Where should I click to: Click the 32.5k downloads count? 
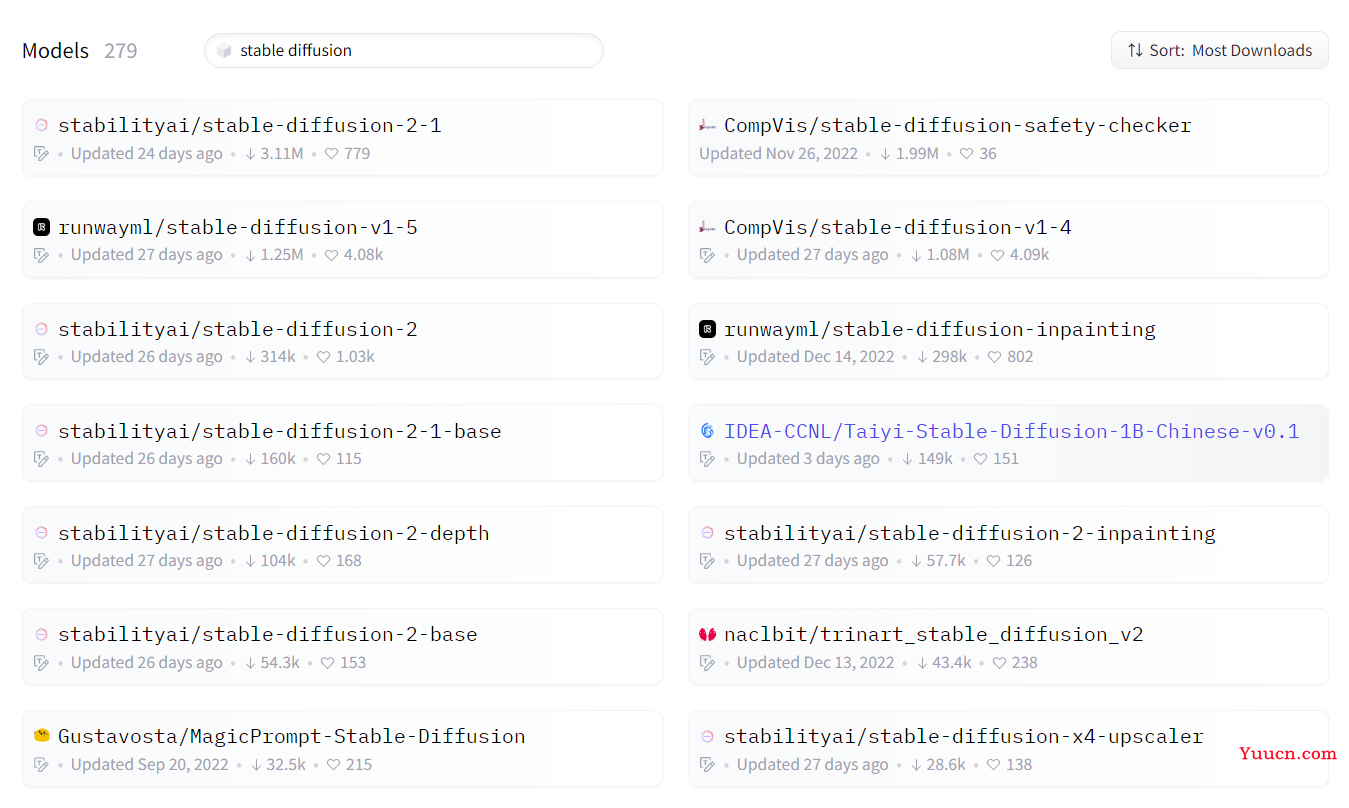tap(285, 765)
